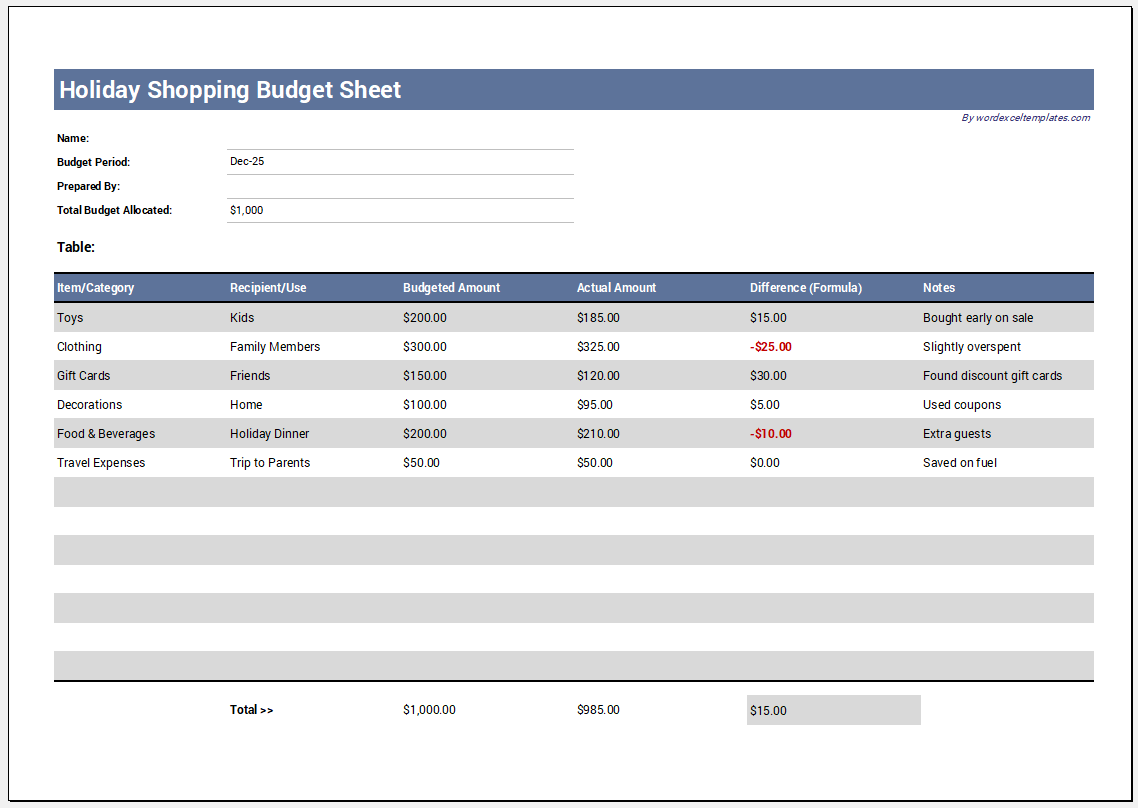Select the Budget Period field showing Dec-25

[400, 162]
